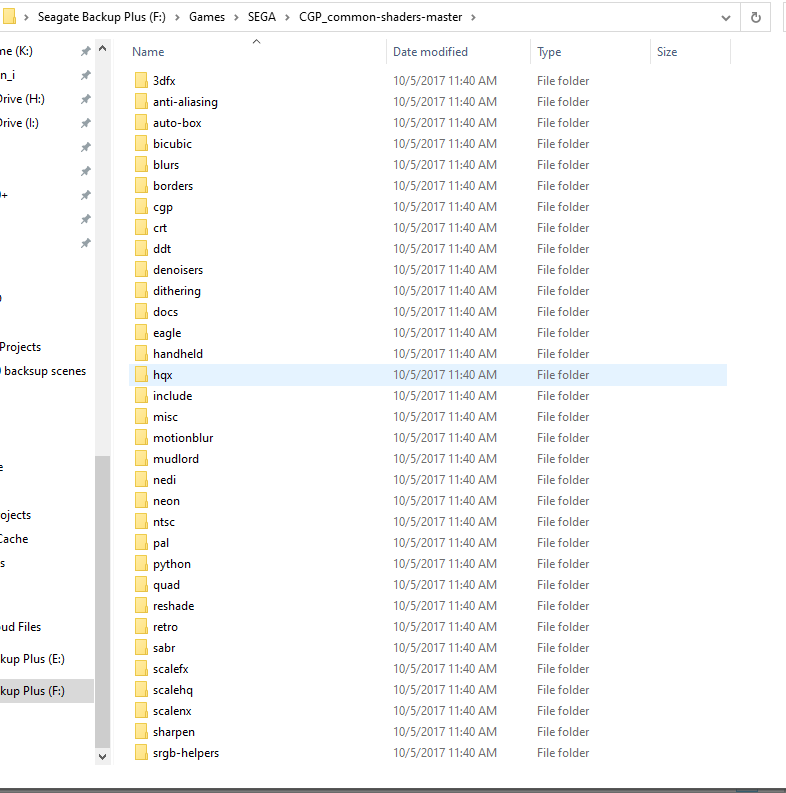
Task: Select backsup scenes in navigation pane
Action: (x=43, y=371)
